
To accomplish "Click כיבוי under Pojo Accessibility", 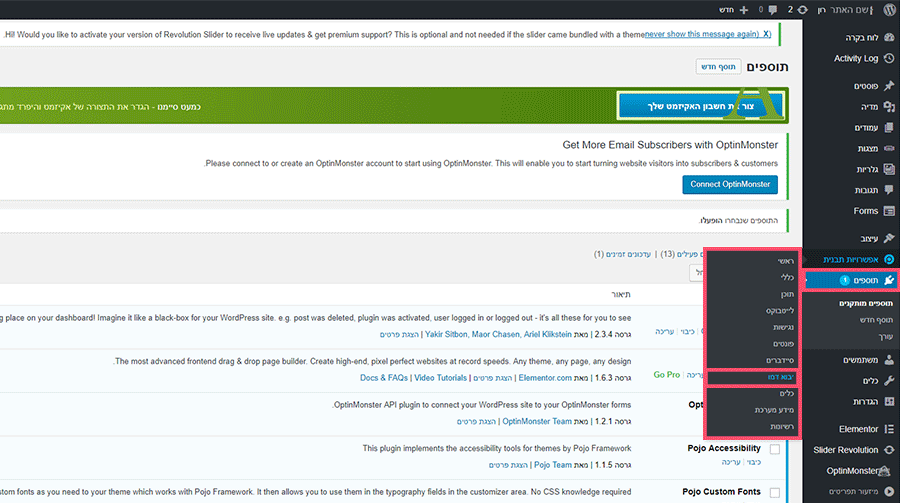I will tap(754, 462).
